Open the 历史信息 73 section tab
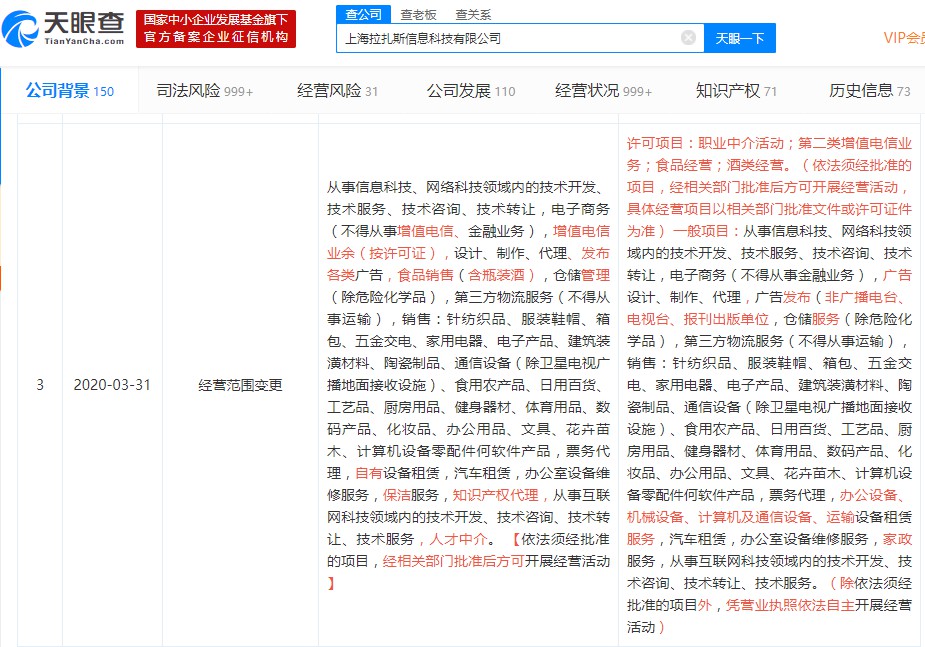The image size is (925, 647). coord(870,91)
